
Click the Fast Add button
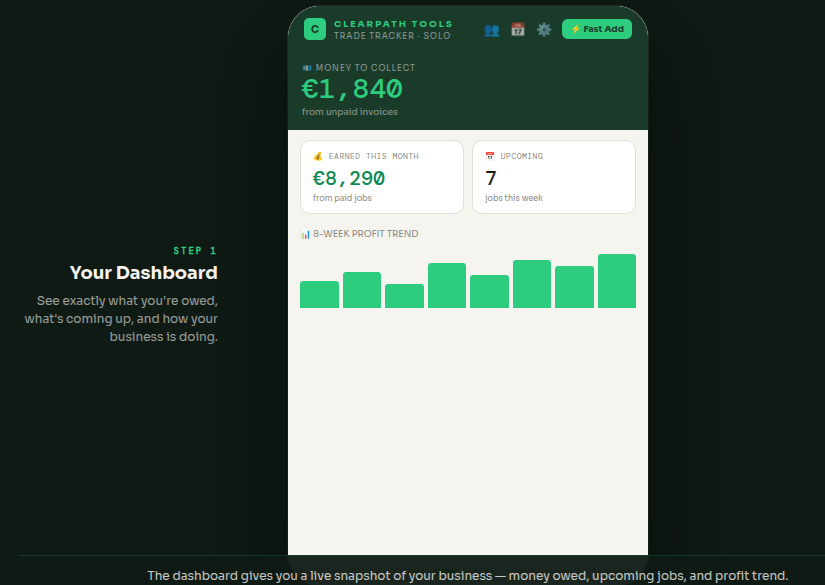pyautogui.click(x=597, y=29)
